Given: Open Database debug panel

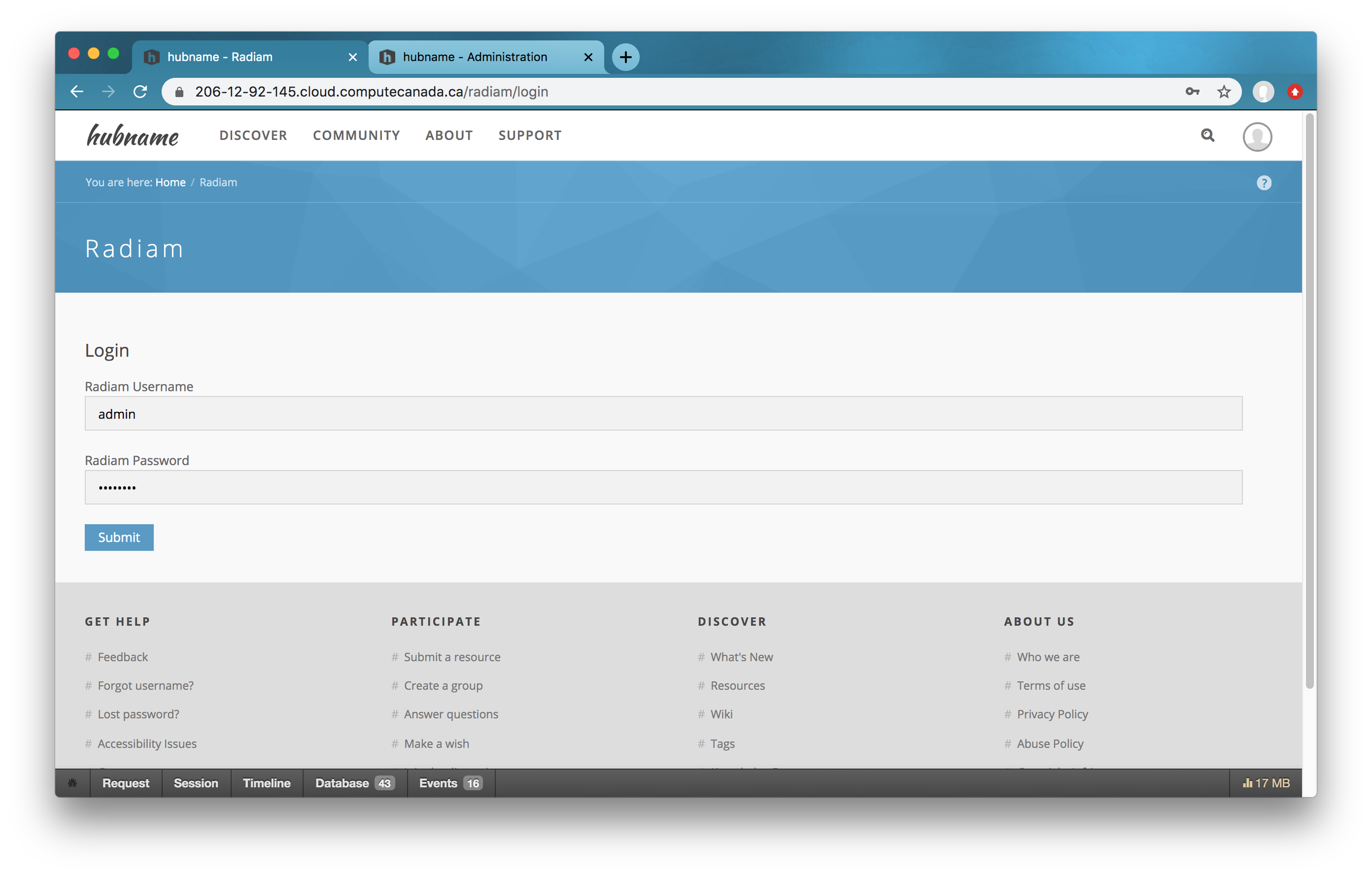Looking at the screenshot, I should (355, 783).
